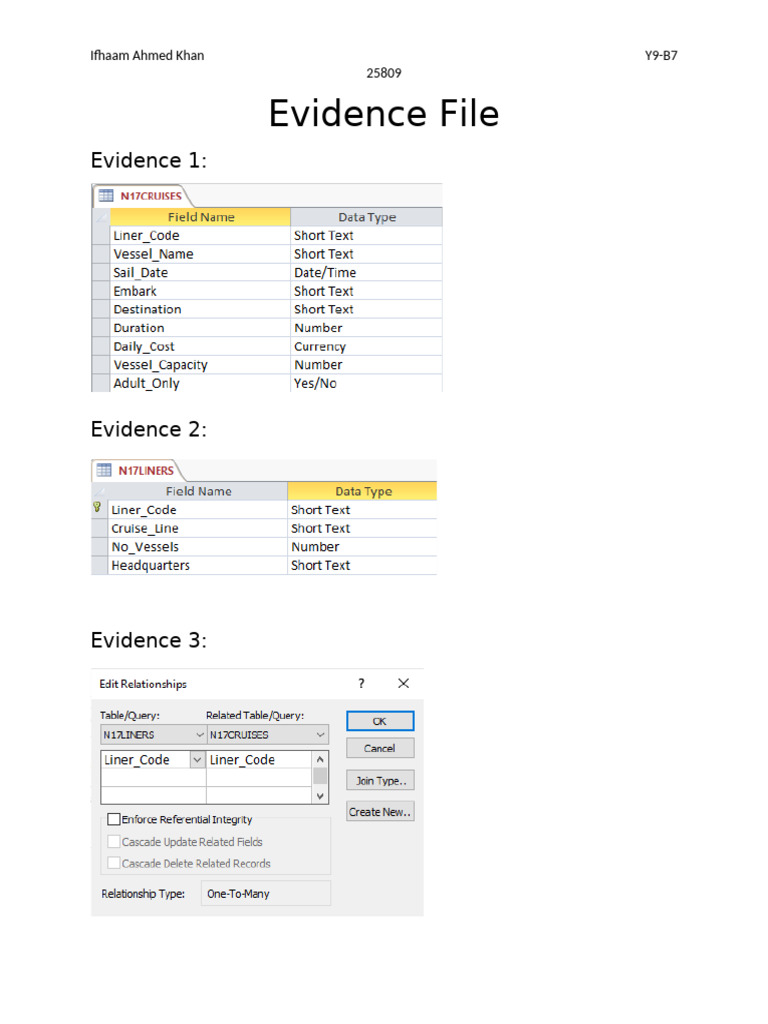Click the name Ifhaam Ahmed Khan
Screen dimensions: 768x1024
147,56
